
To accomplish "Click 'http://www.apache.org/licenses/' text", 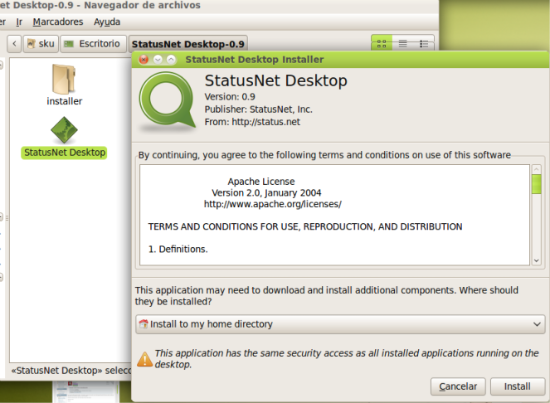I will pyautogui.click(x=273, y=204).
